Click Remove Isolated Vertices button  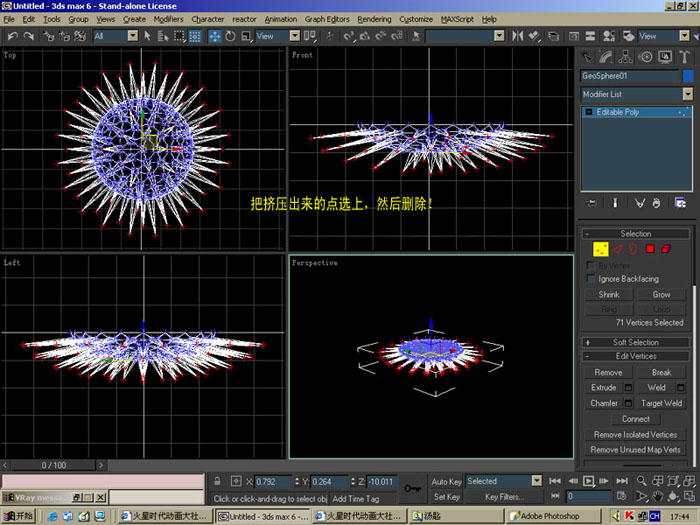[635, 434]
